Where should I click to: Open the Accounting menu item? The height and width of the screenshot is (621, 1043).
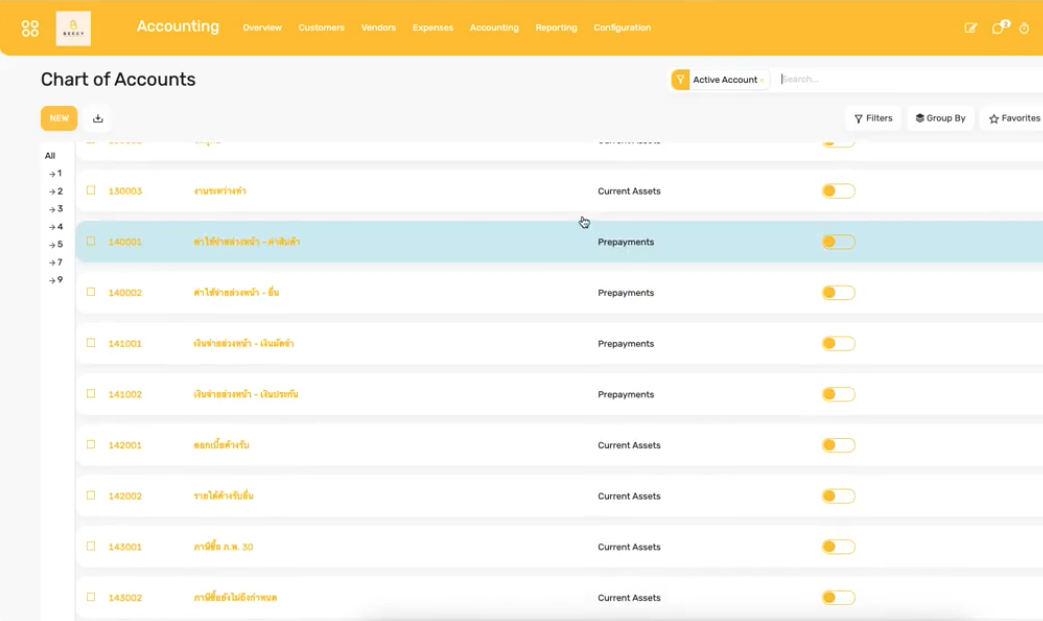[x=494, y=28]
